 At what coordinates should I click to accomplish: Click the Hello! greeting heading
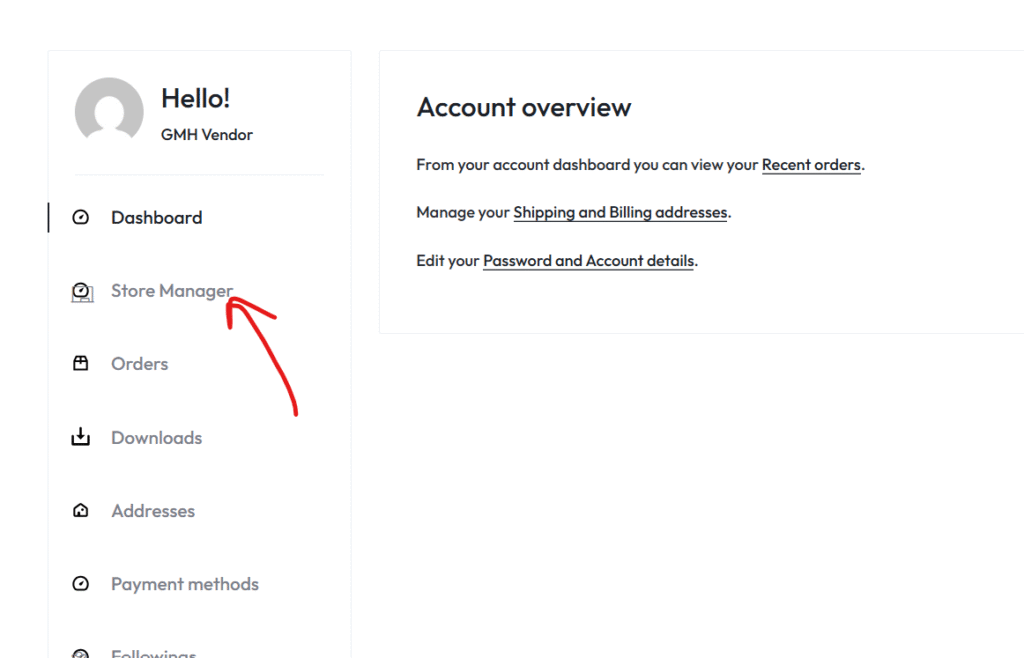(196, 98)
